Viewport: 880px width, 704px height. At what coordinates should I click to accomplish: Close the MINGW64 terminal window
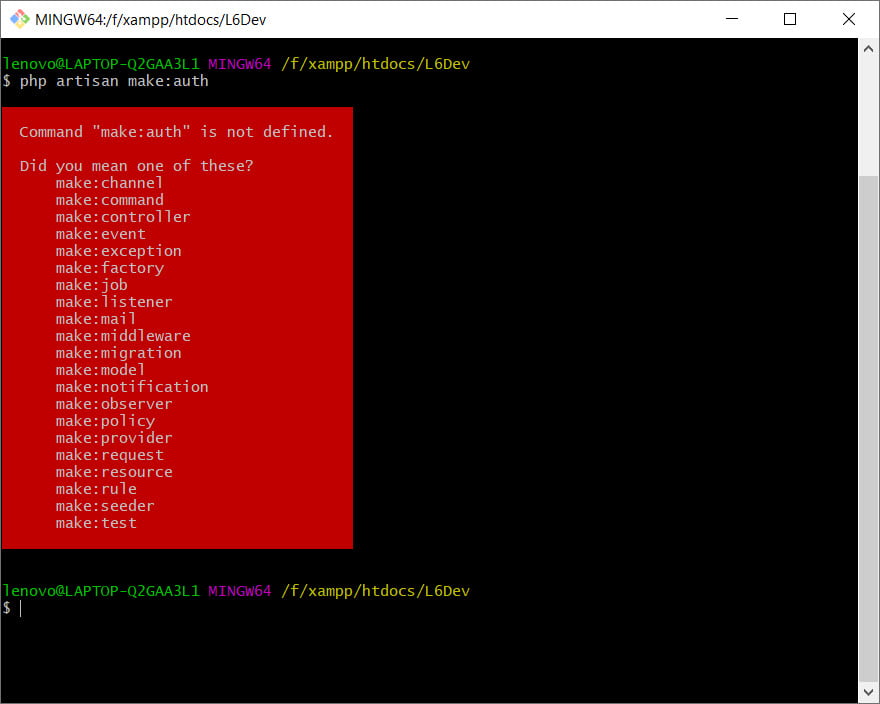pyautogui.click(x=849, y=19)
